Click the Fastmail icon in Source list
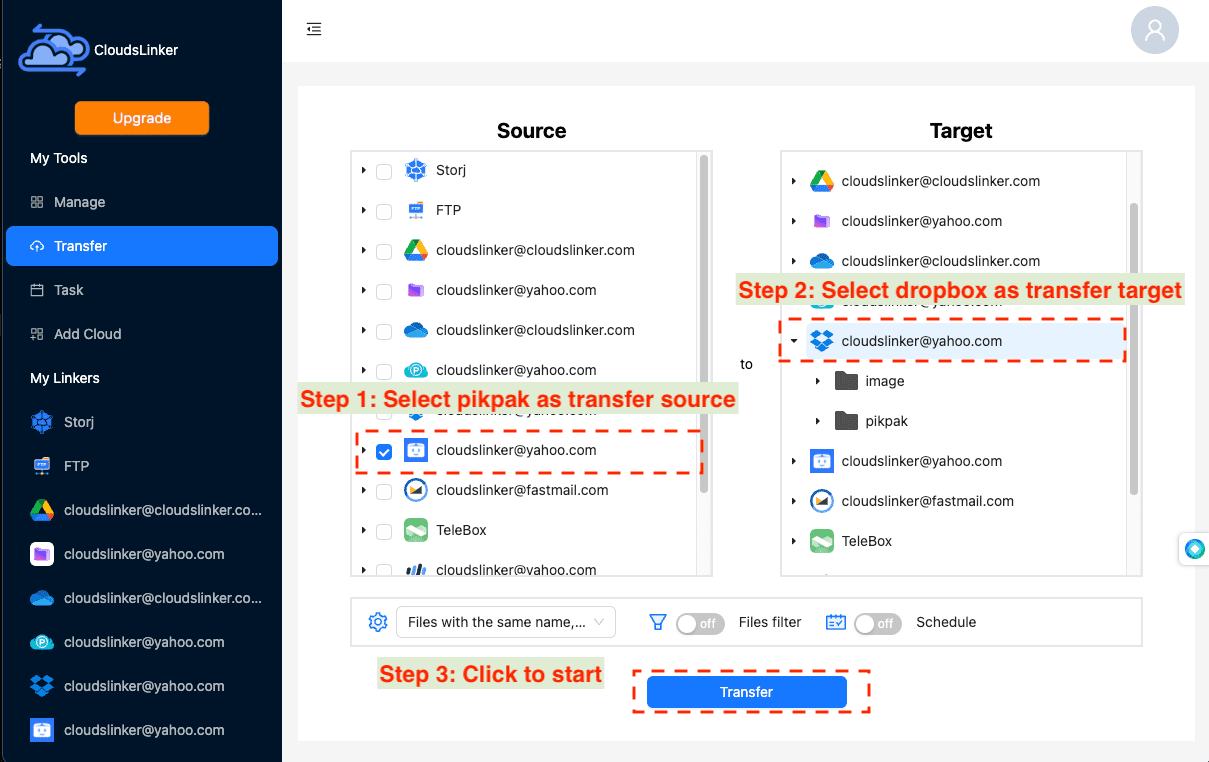This screenshot has width=1209, height=762. click(x=416, y=490)
